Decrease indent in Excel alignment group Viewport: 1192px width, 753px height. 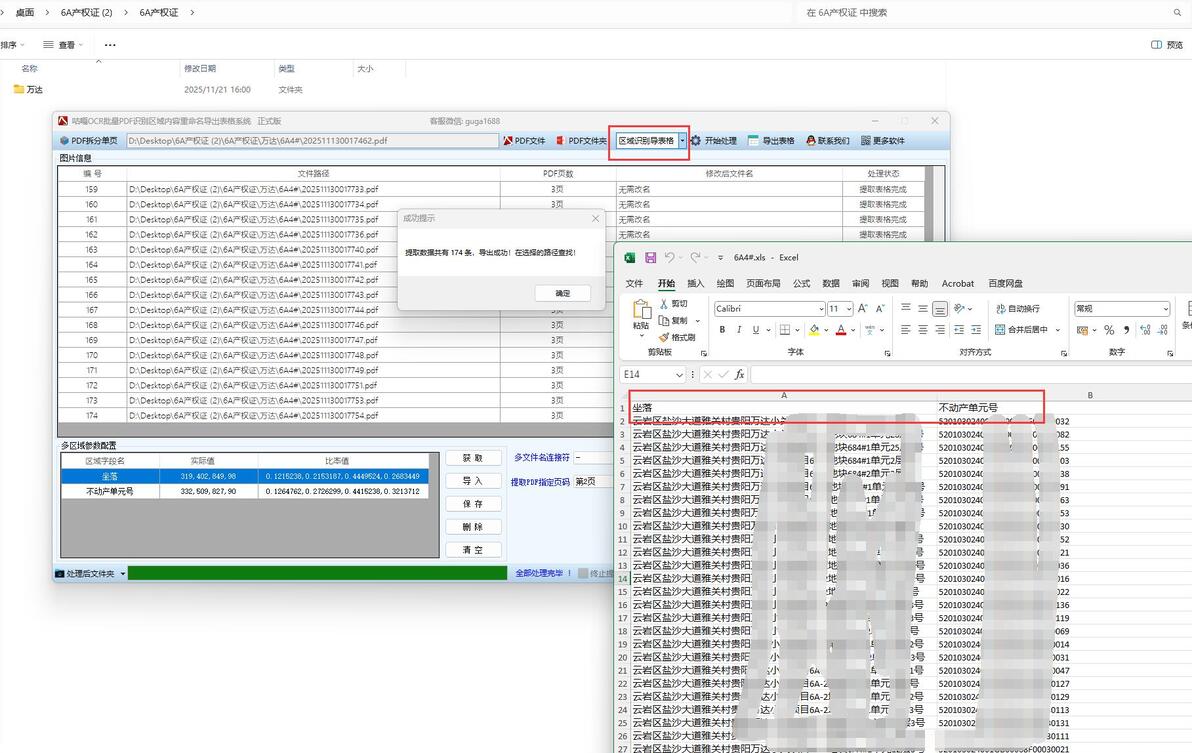tap(959, 330)
